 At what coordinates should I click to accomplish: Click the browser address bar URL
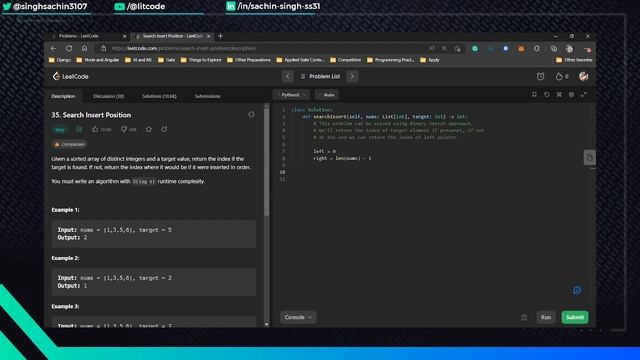184,48
